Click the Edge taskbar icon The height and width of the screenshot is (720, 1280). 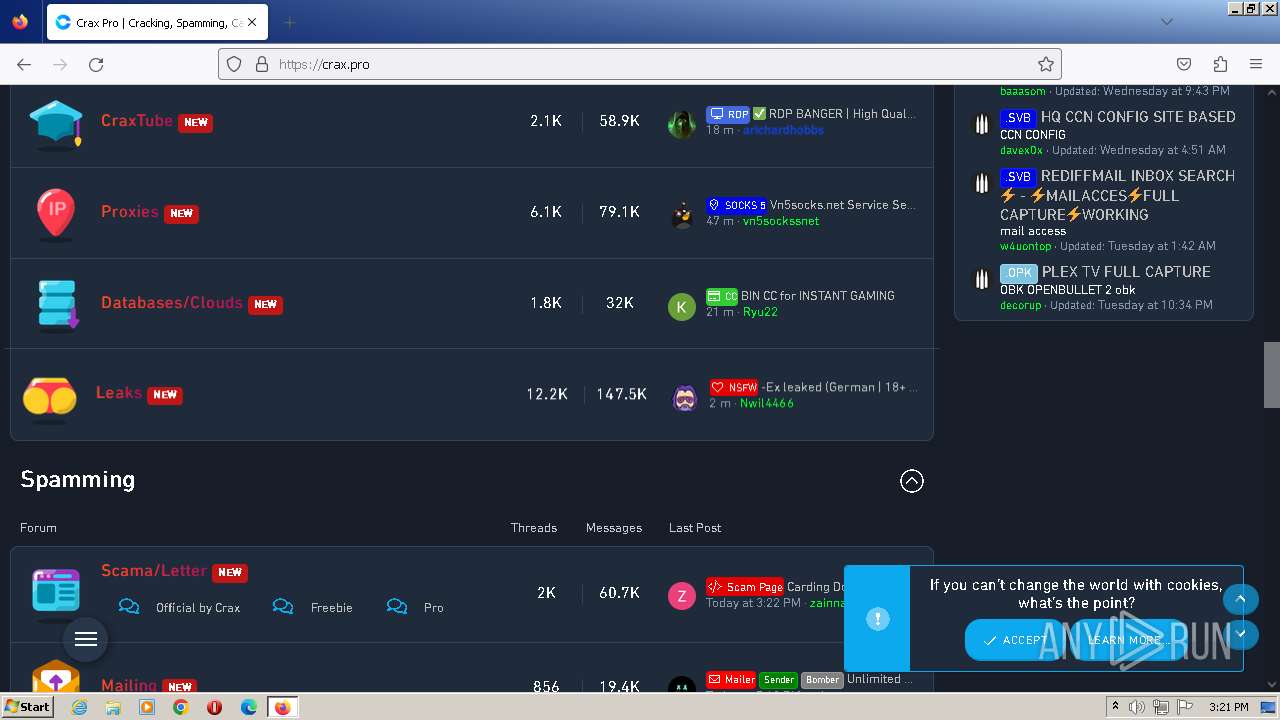(x=249, y=707)
